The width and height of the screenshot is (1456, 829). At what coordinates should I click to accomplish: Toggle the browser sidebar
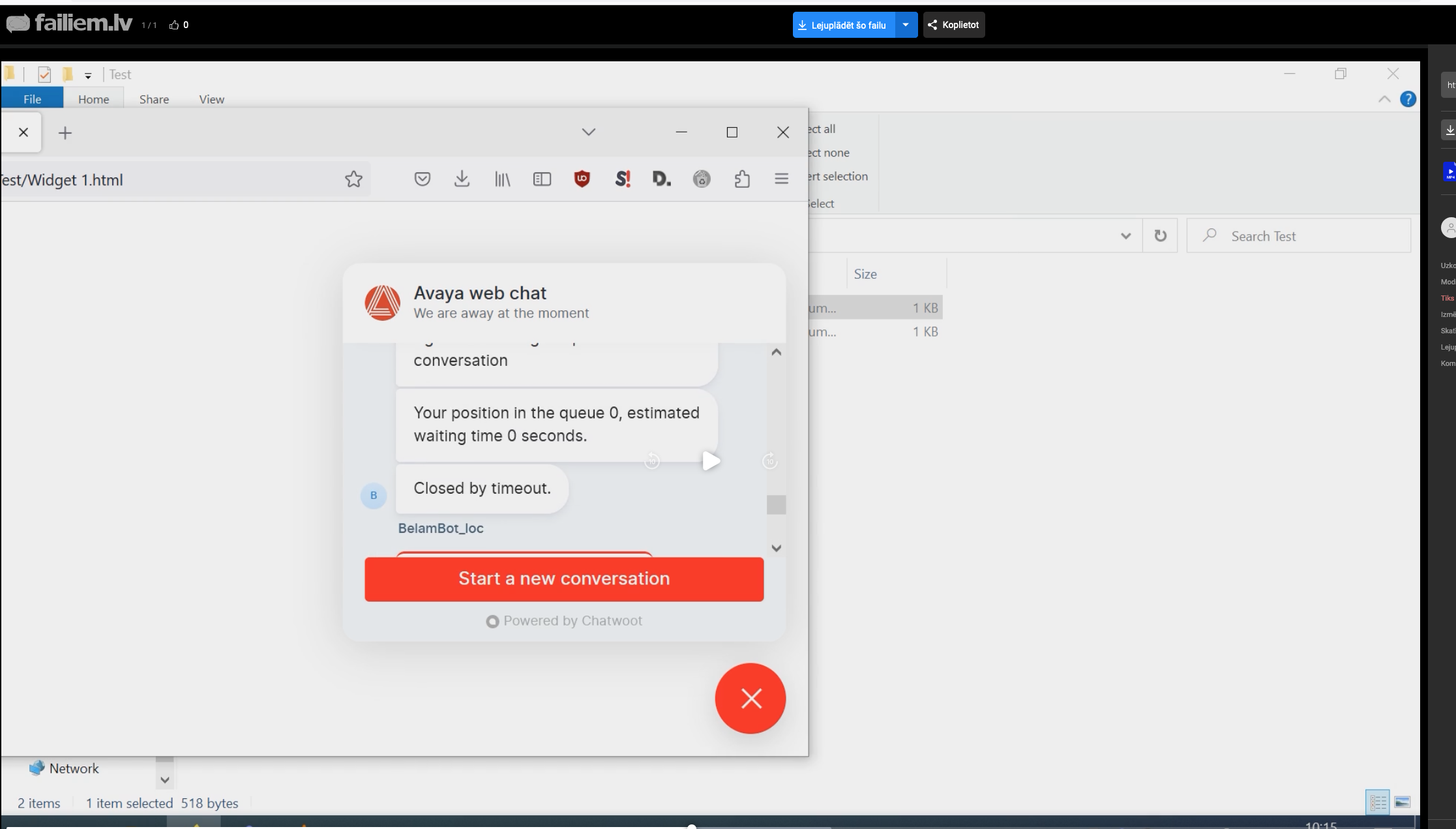(542, 179)
